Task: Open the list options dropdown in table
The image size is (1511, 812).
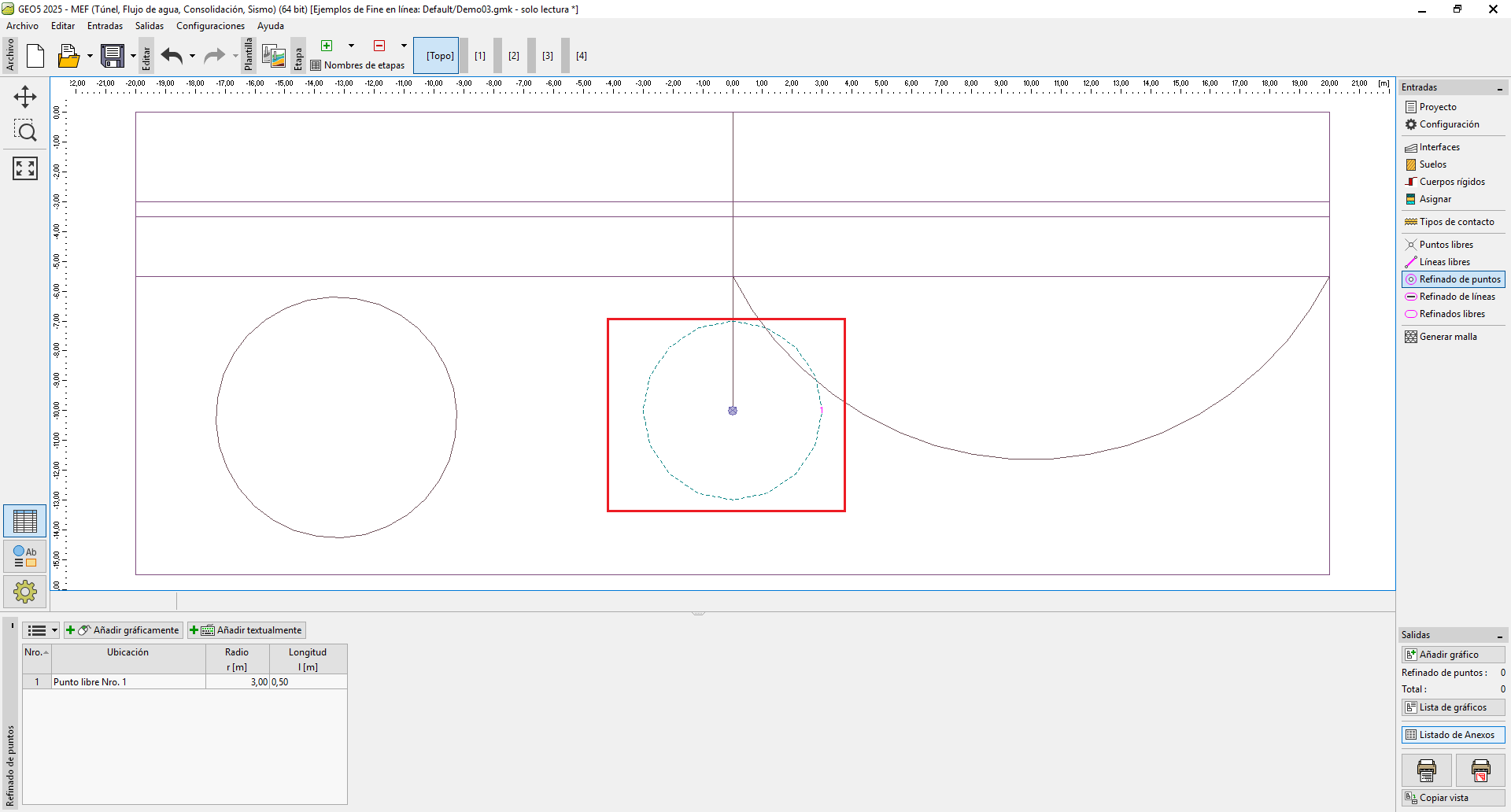Action: [42, 630]
